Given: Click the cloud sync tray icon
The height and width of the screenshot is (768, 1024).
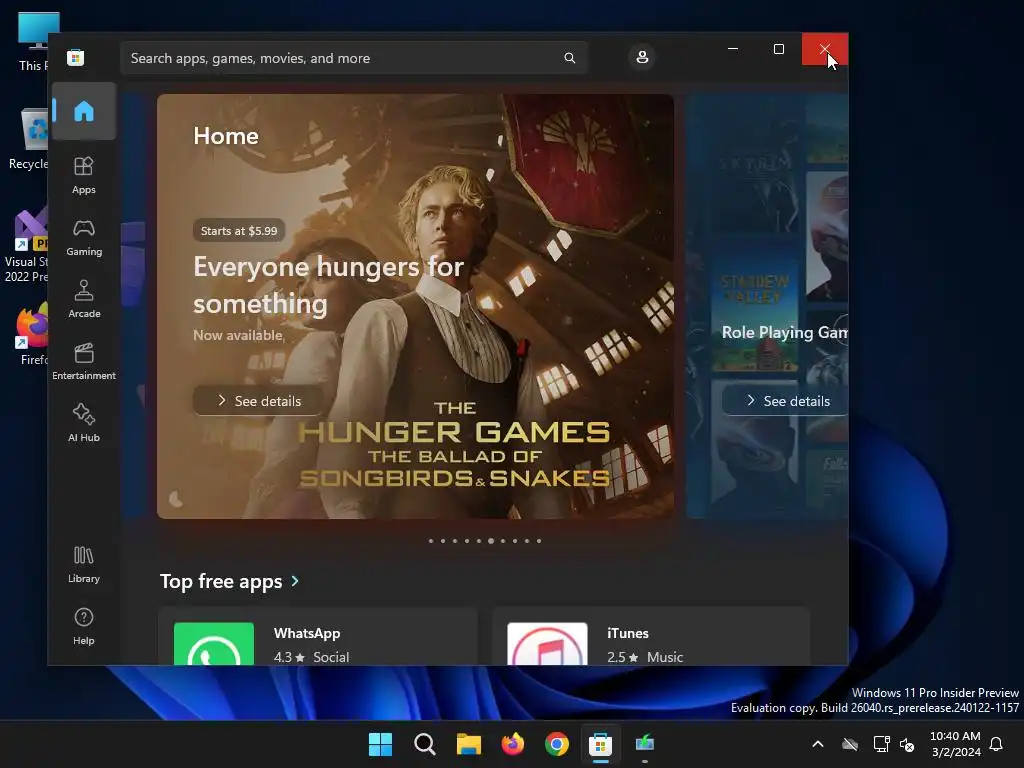Looking at the screenshot, I should [x=850, y=744].
